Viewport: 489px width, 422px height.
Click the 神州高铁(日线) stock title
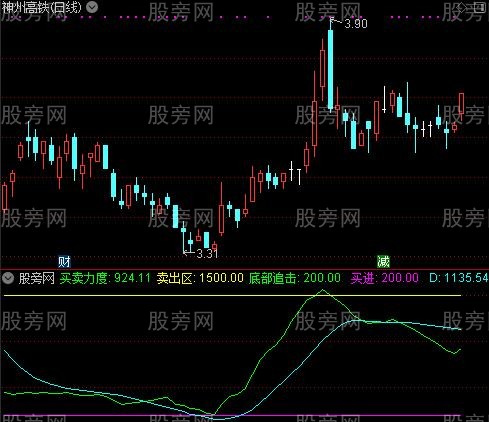[41, 7]
